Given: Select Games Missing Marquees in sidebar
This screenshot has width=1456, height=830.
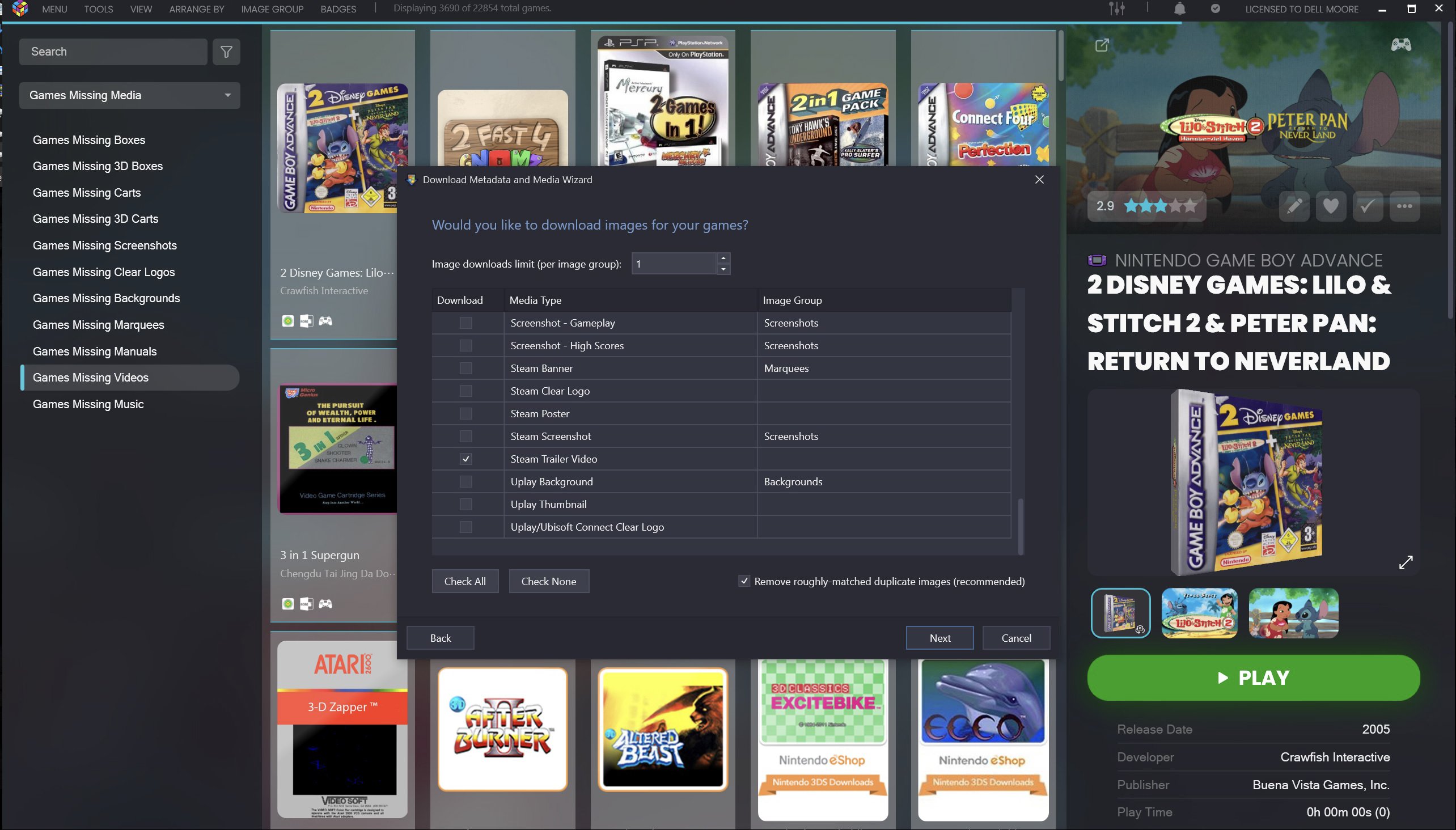Looking at the screenshot, I should click(99, 325).
